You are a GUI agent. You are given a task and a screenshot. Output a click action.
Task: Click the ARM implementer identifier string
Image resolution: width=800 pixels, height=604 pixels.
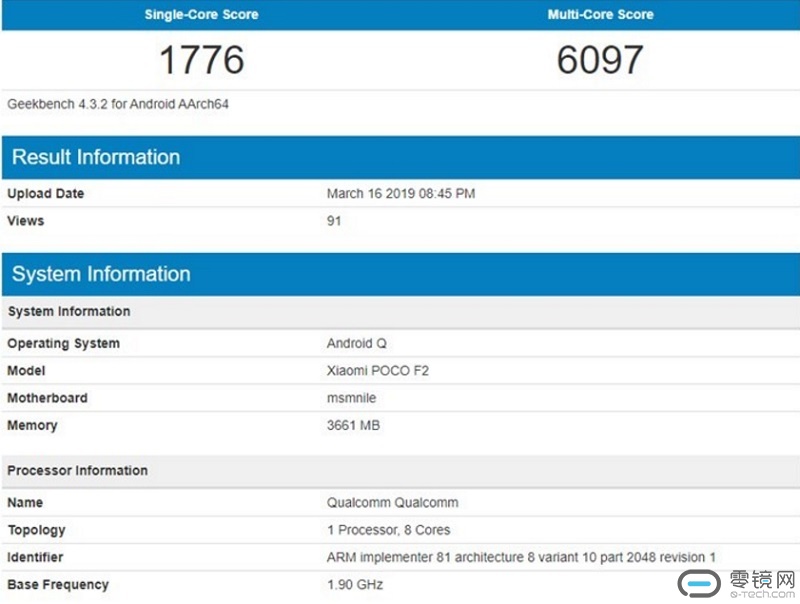tap(521, 557)
